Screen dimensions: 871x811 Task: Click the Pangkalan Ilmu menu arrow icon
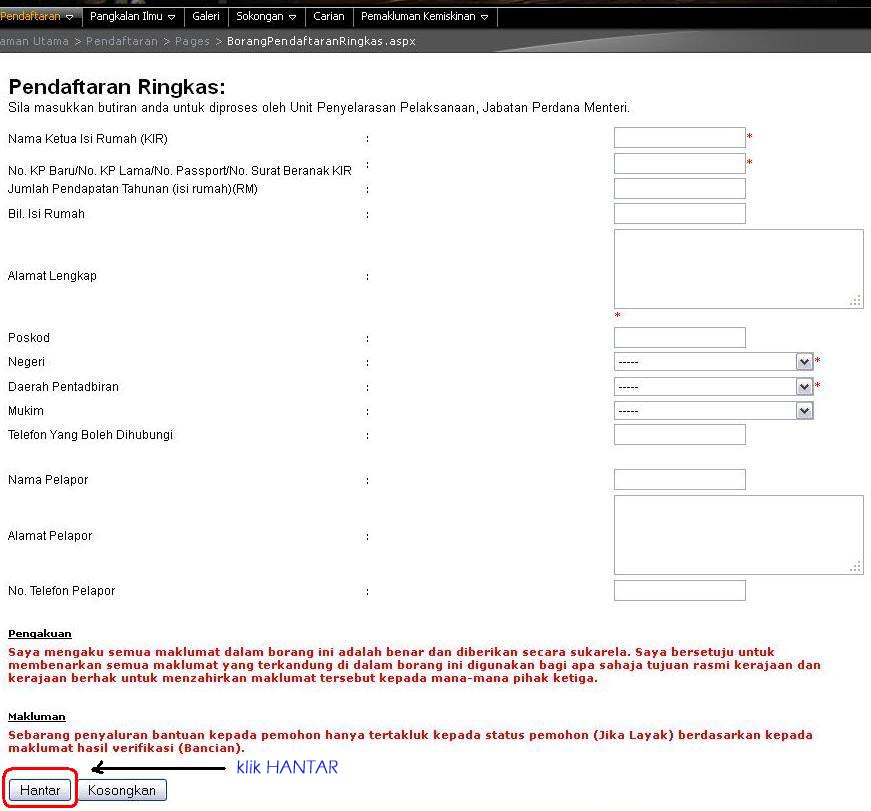tap(172, 17)
